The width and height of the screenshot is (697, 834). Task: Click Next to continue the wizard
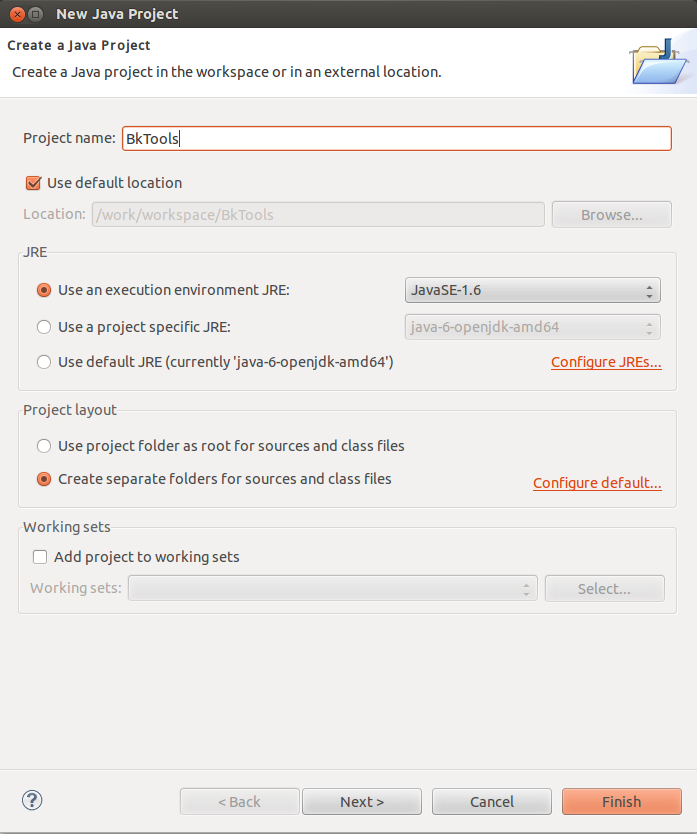[362, 802]
